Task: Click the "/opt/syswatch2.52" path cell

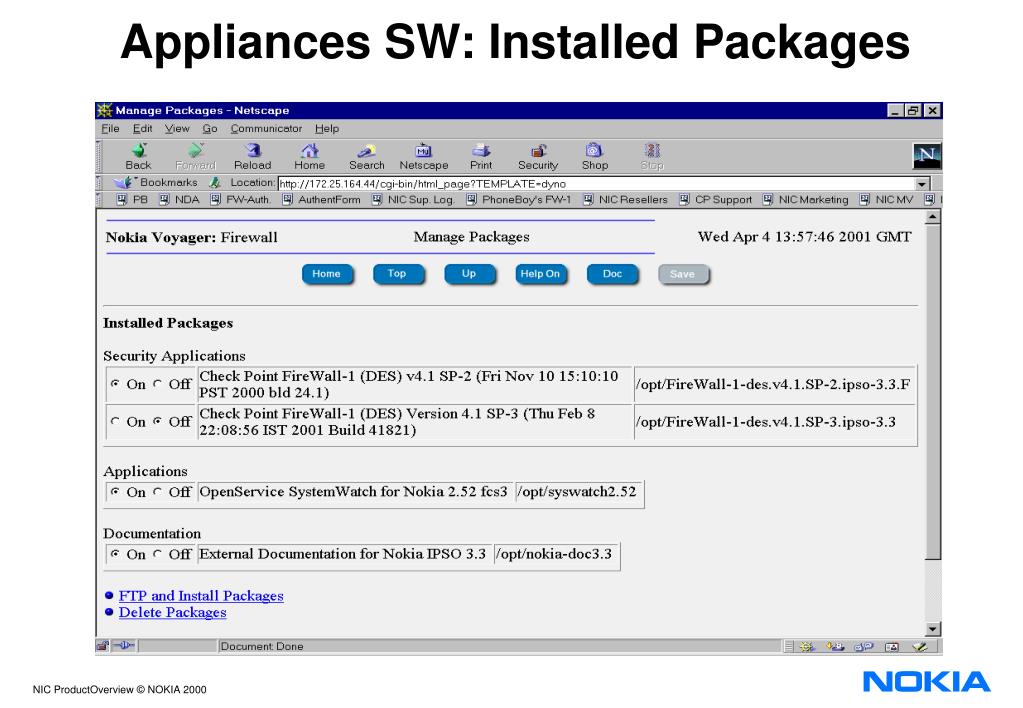Action: [x=577, y=492]
